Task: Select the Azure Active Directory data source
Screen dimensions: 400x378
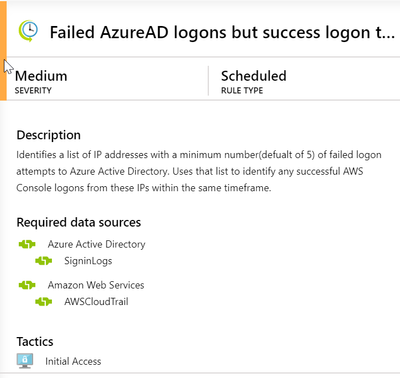Action: pyautogui.click(x=96, y=244)
